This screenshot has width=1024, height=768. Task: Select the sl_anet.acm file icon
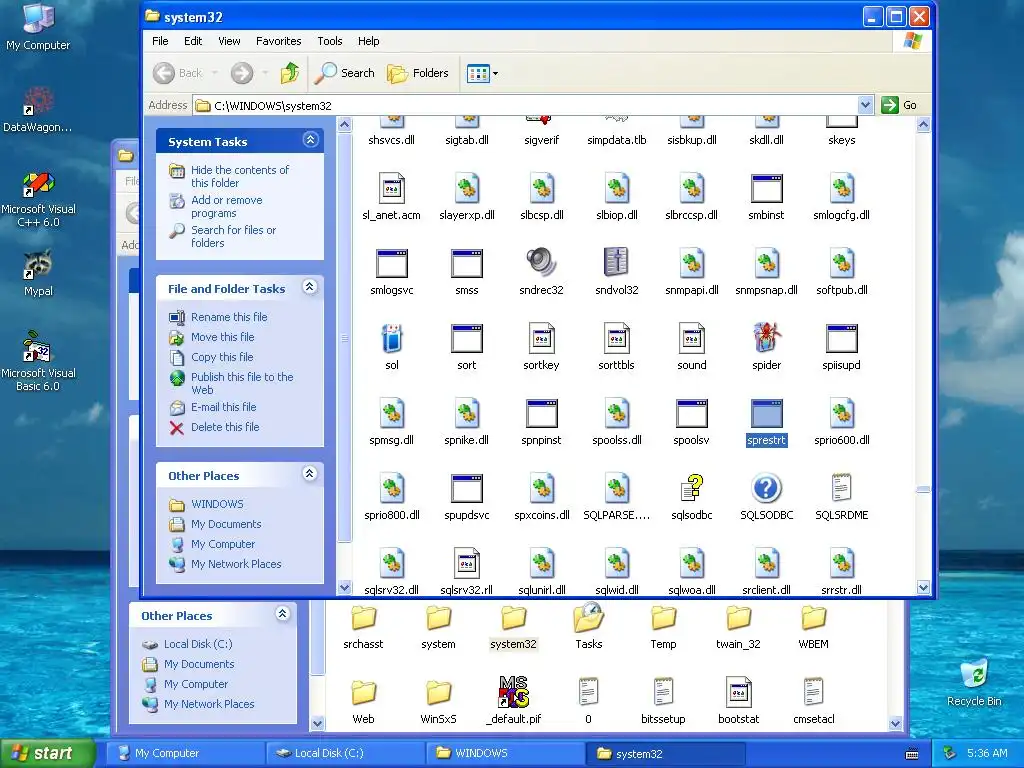[392, 188]
